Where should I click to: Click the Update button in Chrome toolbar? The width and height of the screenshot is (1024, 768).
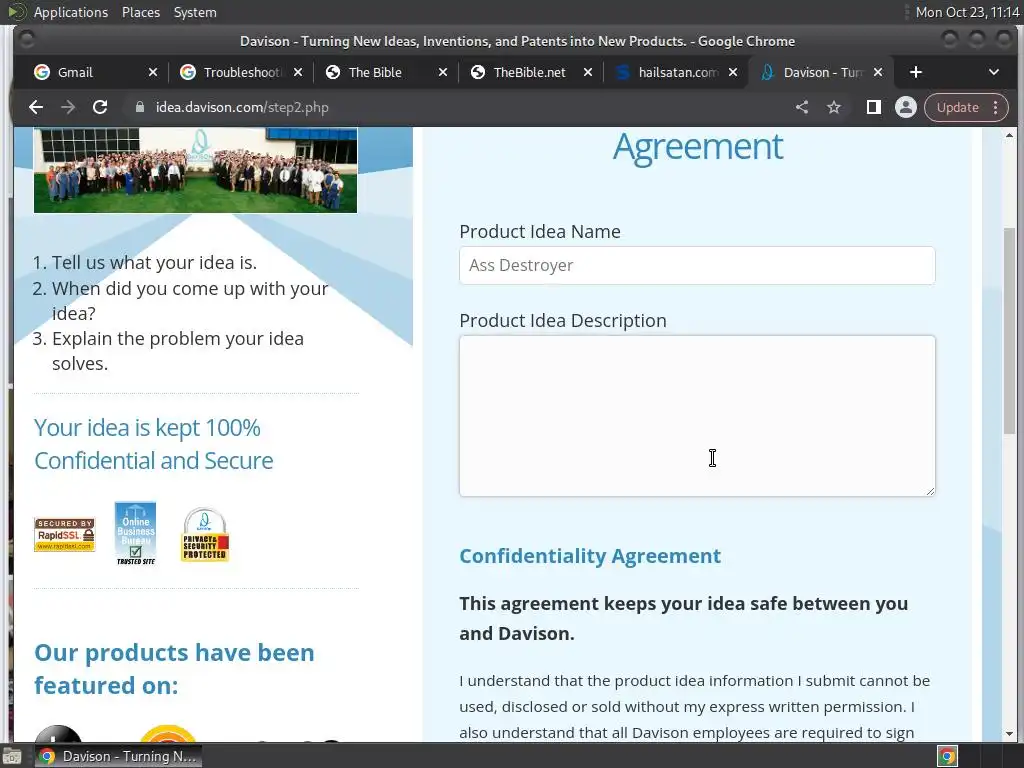tap(957, 107)
